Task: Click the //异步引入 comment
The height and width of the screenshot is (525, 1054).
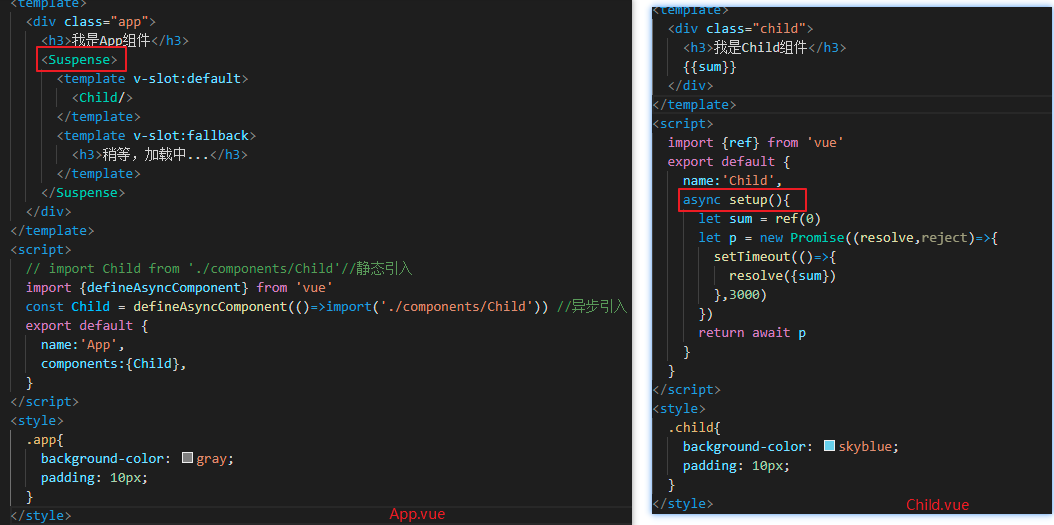Action: click(592, 307)
